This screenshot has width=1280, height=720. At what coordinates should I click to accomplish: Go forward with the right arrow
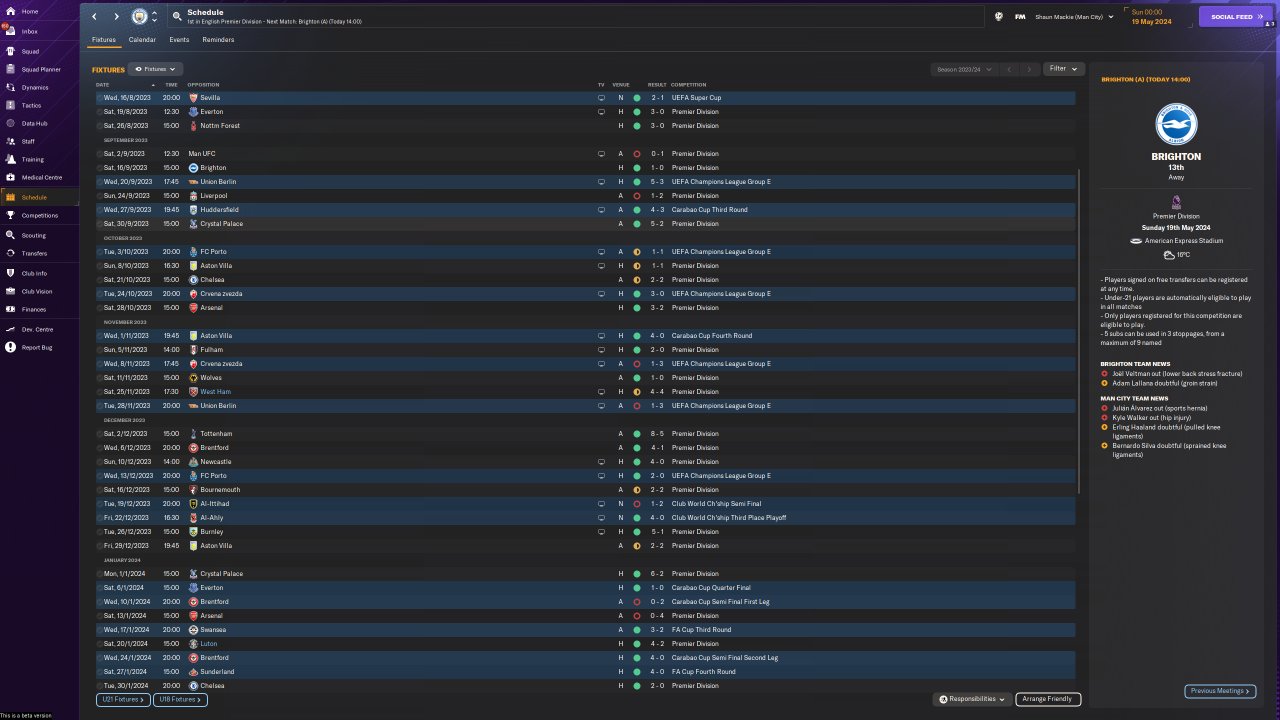(x=116, y=16)
